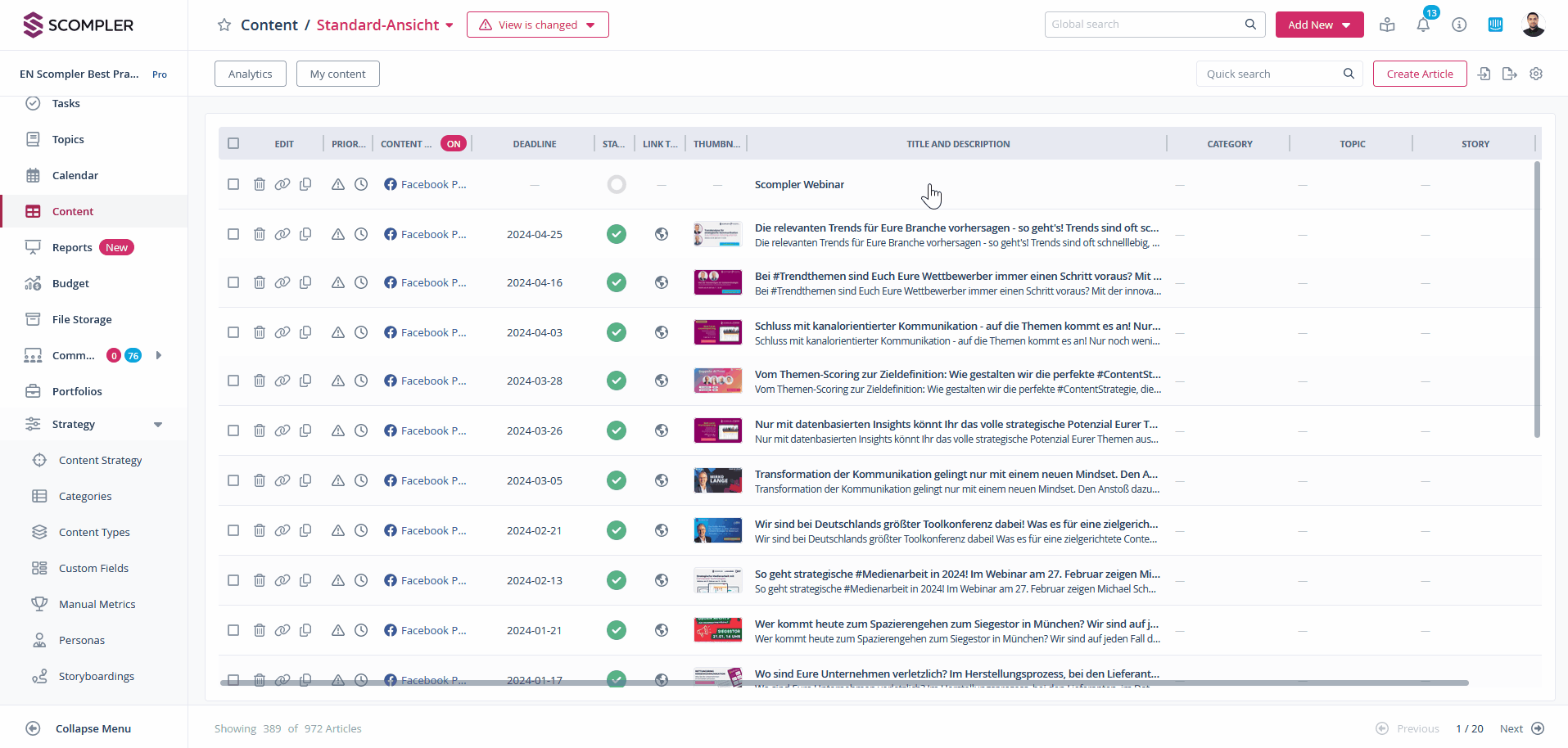
Task: Click the clock icon in the 2024-04-03 row
Action: [361, 332]
